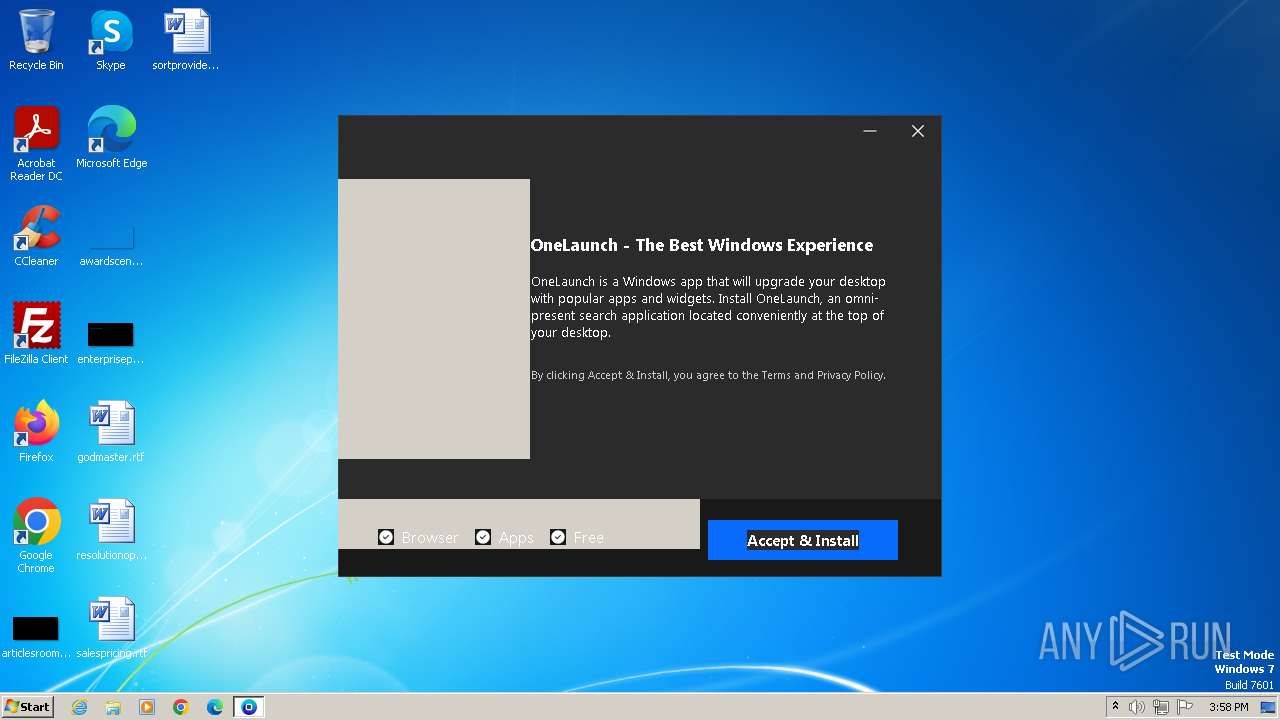This screenshot has width=1280, height=720.
Task: Launch Skype from the desktop
Action: pyautogui.click(x=111, y=40)
